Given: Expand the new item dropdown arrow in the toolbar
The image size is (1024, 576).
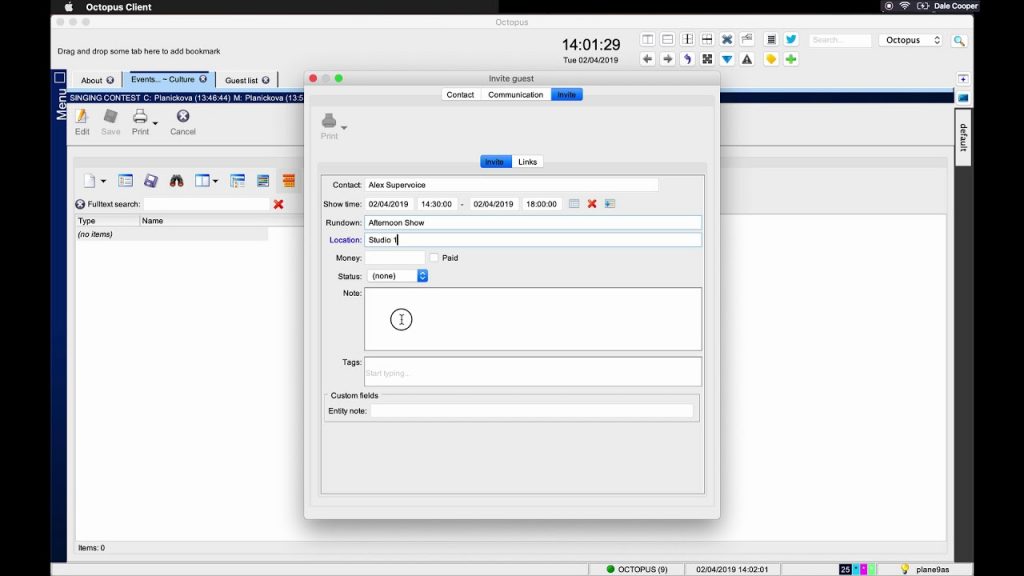Looking at the screenshot, I should (103, 180).
